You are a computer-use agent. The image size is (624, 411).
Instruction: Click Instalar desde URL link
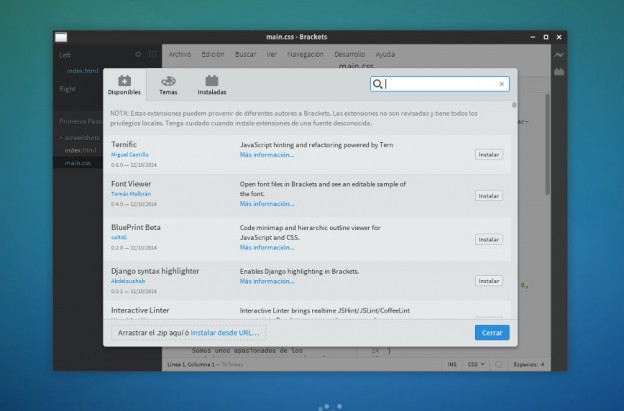225,332
